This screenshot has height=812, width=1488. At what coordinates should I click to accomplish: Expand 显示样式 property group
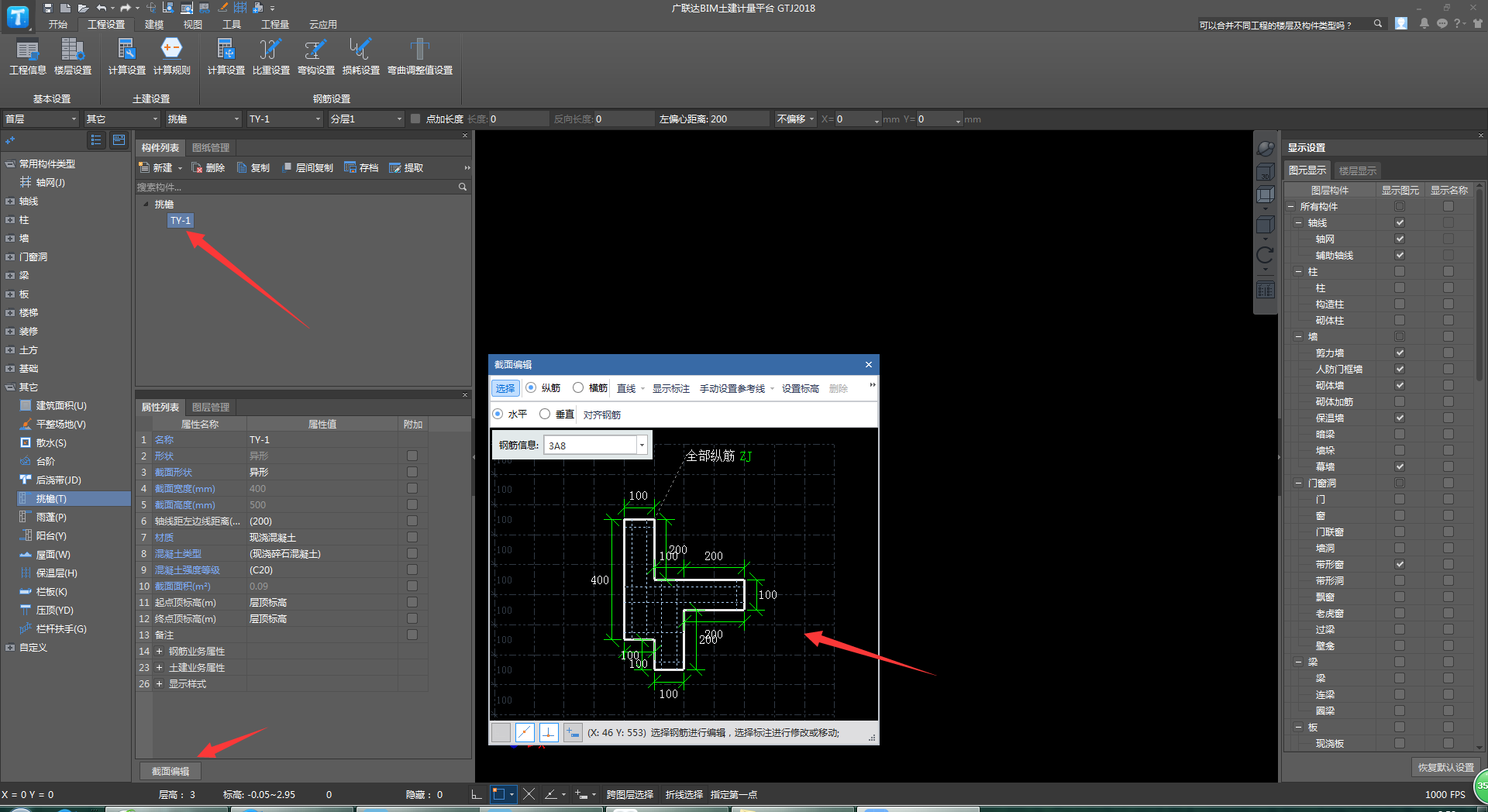click(159, 683)
